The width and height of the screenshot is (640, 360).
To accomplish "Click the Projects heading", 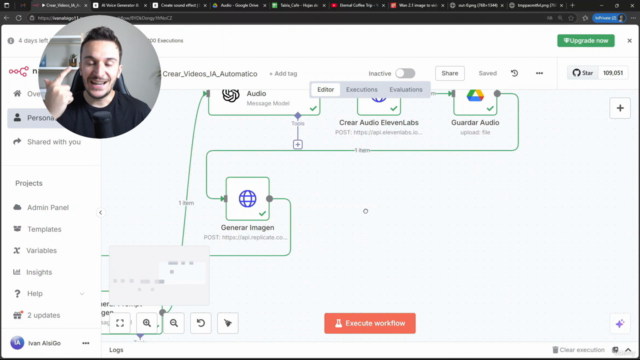I will click(x=29, y=183).
